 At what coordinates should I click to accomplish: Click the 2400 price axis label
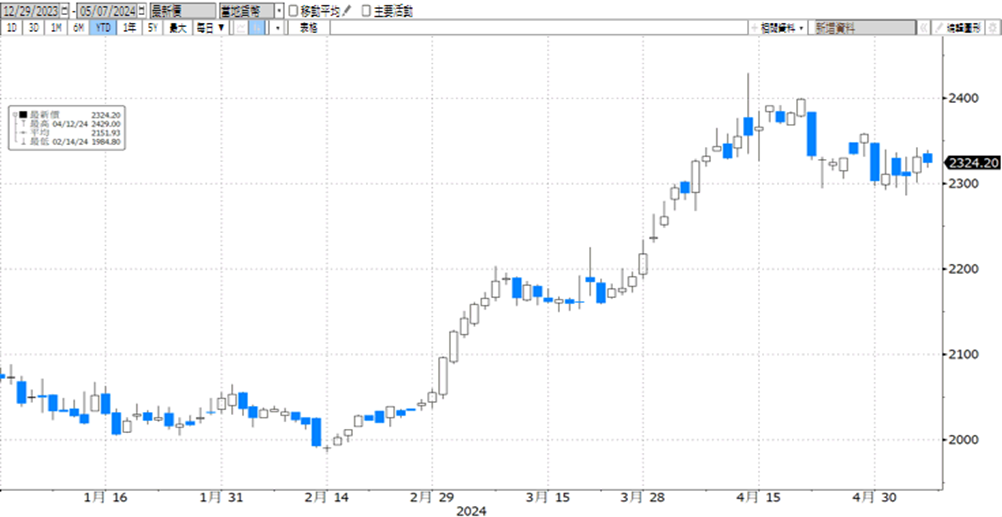coord(962,99)
